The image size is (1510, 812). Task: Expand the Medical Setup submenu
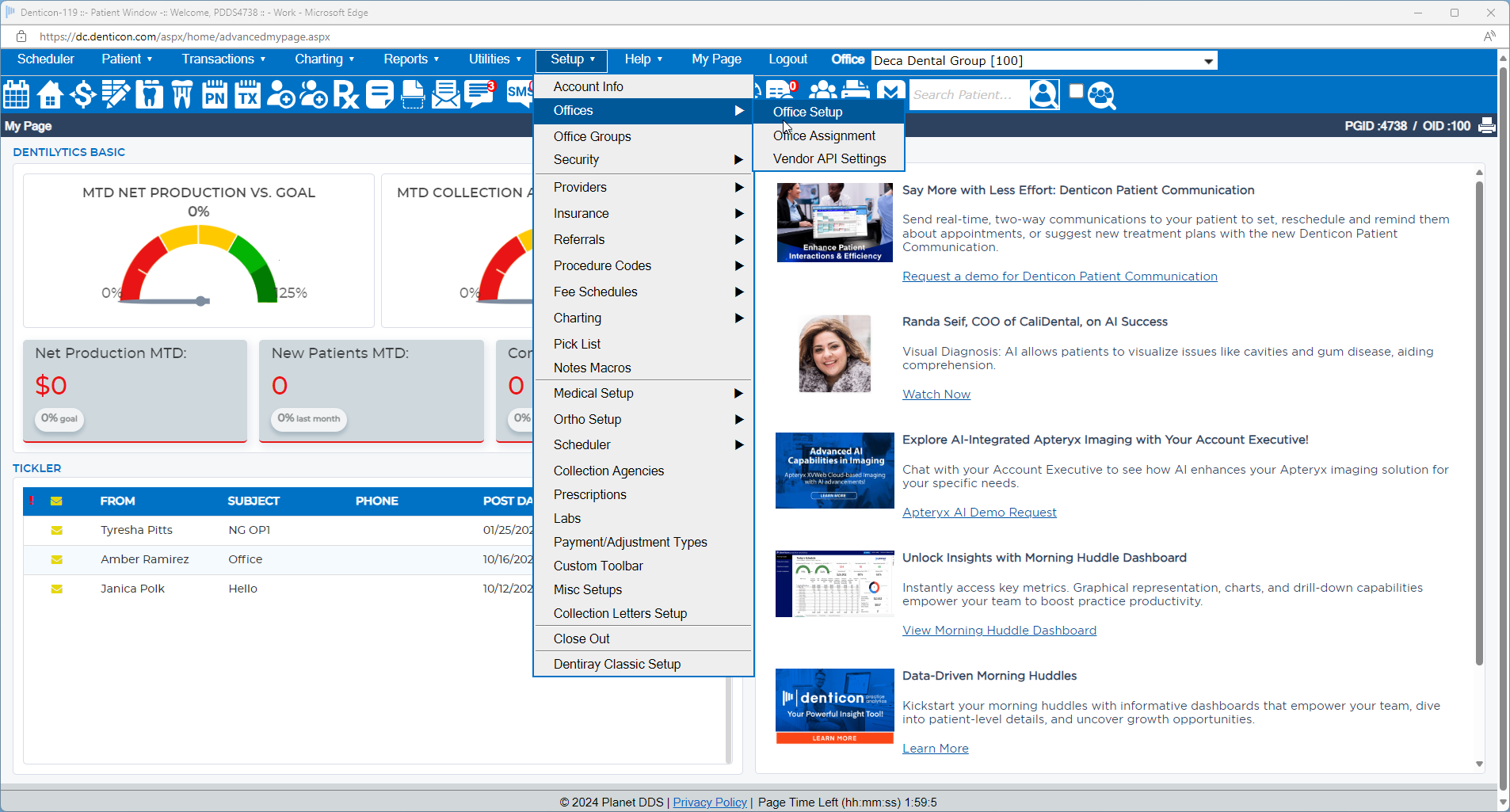644,393
